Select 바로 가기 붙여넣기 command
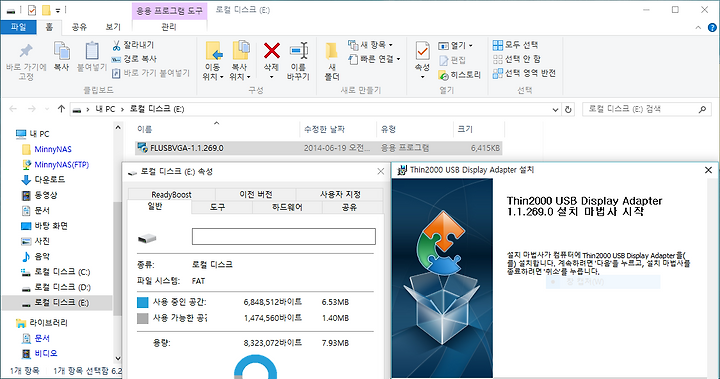This screenshot has height=379, width=720. pos(151,73)
